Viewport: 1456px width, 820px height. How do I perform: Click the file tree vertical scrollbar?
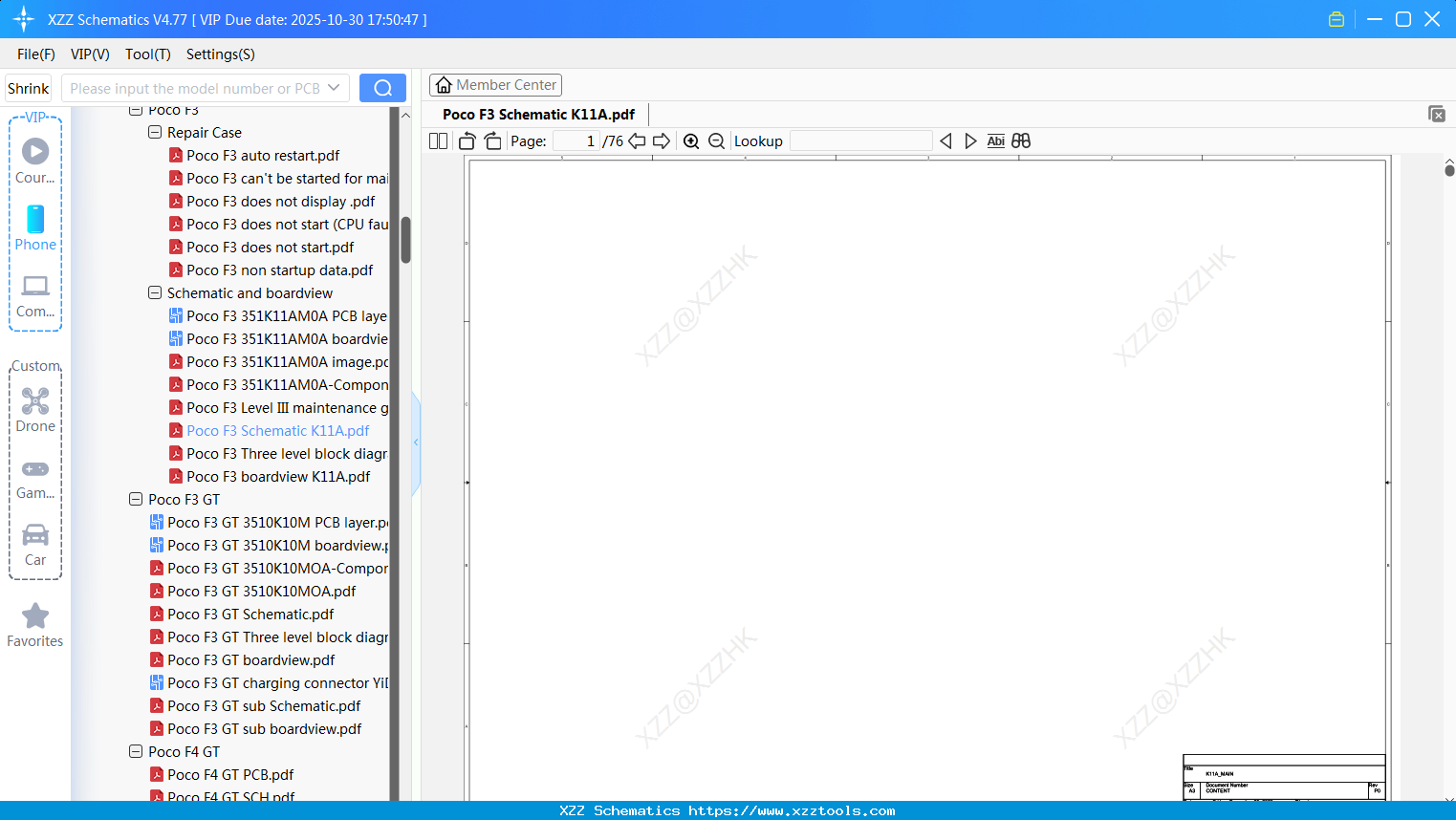(405, 240)
